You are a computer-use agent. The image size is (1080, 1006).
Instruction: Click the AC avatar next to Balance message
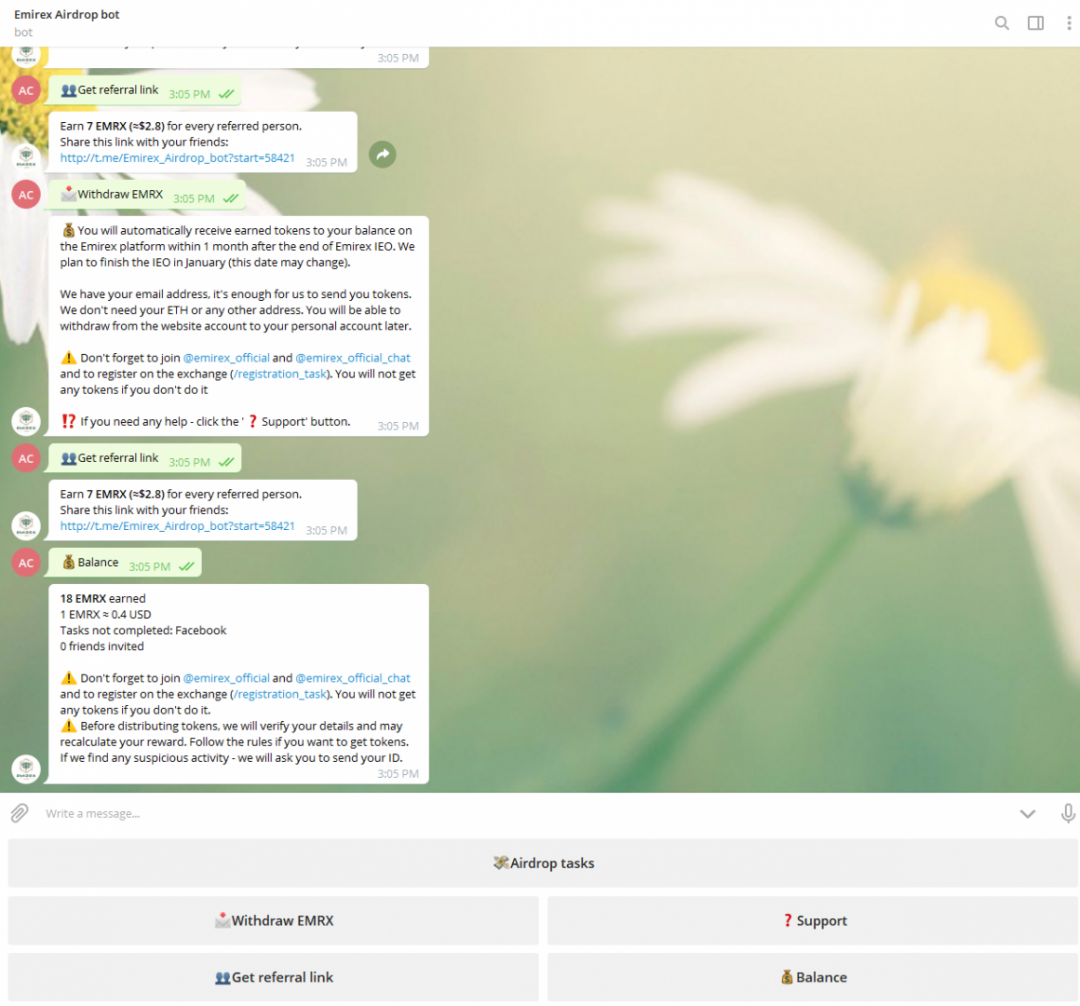coord(26,562)
